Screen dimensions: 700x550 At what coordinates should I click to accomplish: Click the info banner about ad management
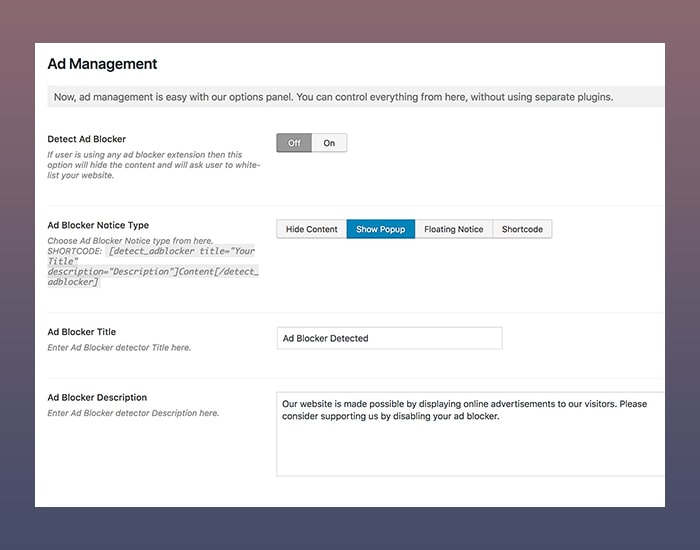(356, 97)
